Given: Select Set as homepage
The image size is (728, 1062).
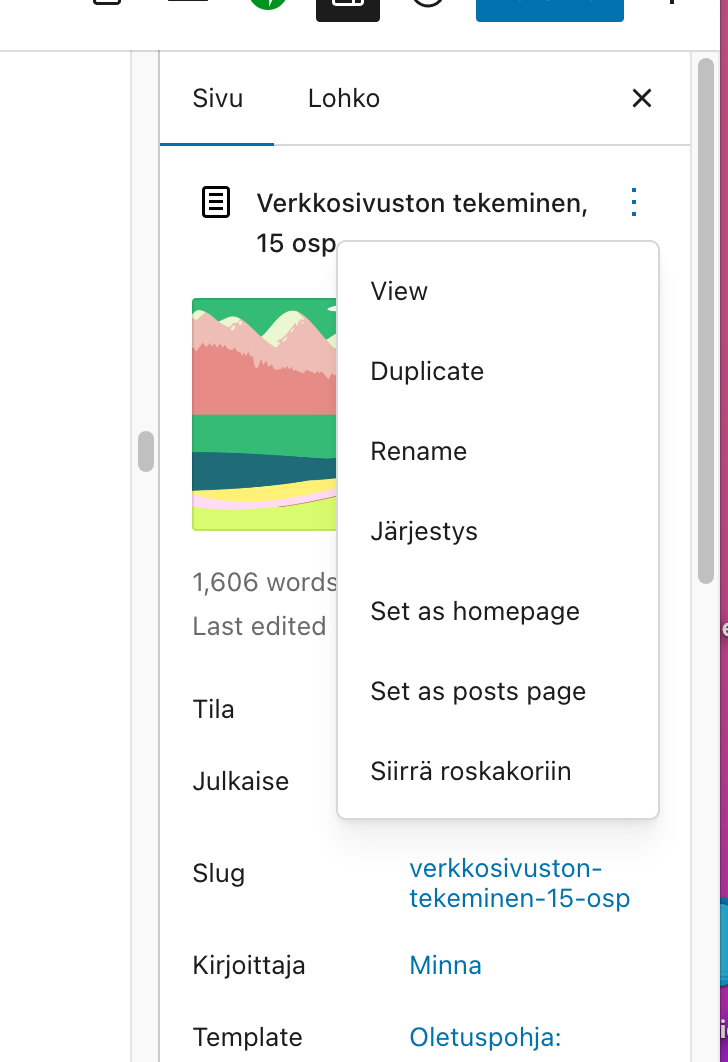Looking at the screenshot, I should pyautogui.click(x=475, y=611).
